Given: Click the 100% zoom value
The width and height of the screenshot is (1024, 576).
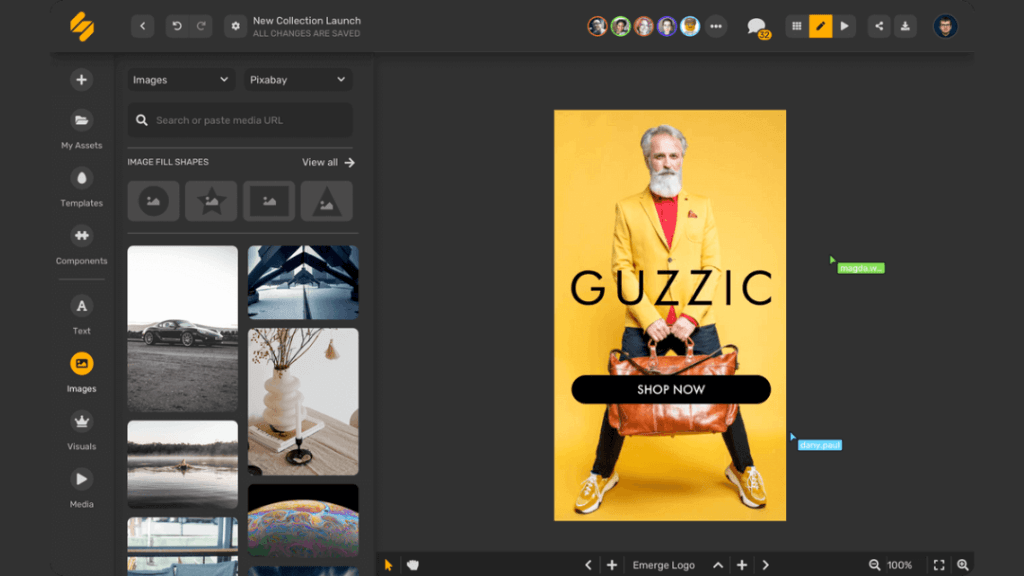Looking at the screenshot, I should [900, 565].
